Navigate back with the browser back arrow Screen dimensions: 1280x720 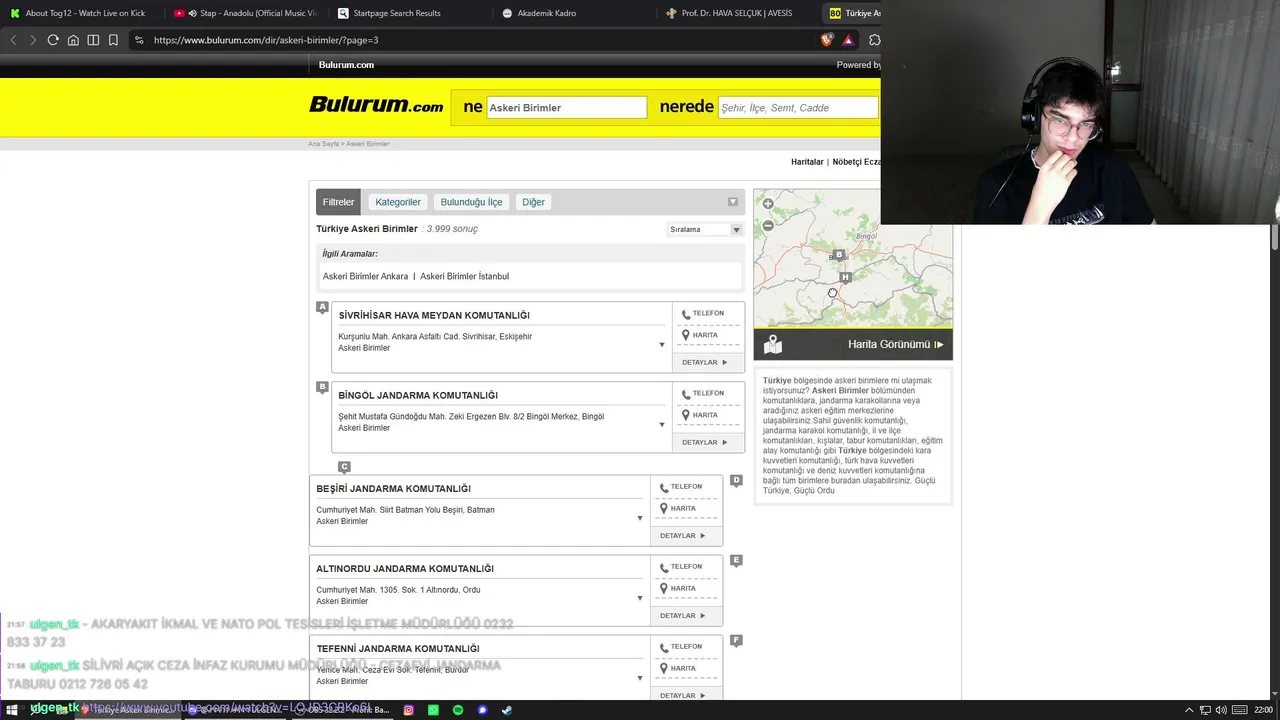(13, 40)
